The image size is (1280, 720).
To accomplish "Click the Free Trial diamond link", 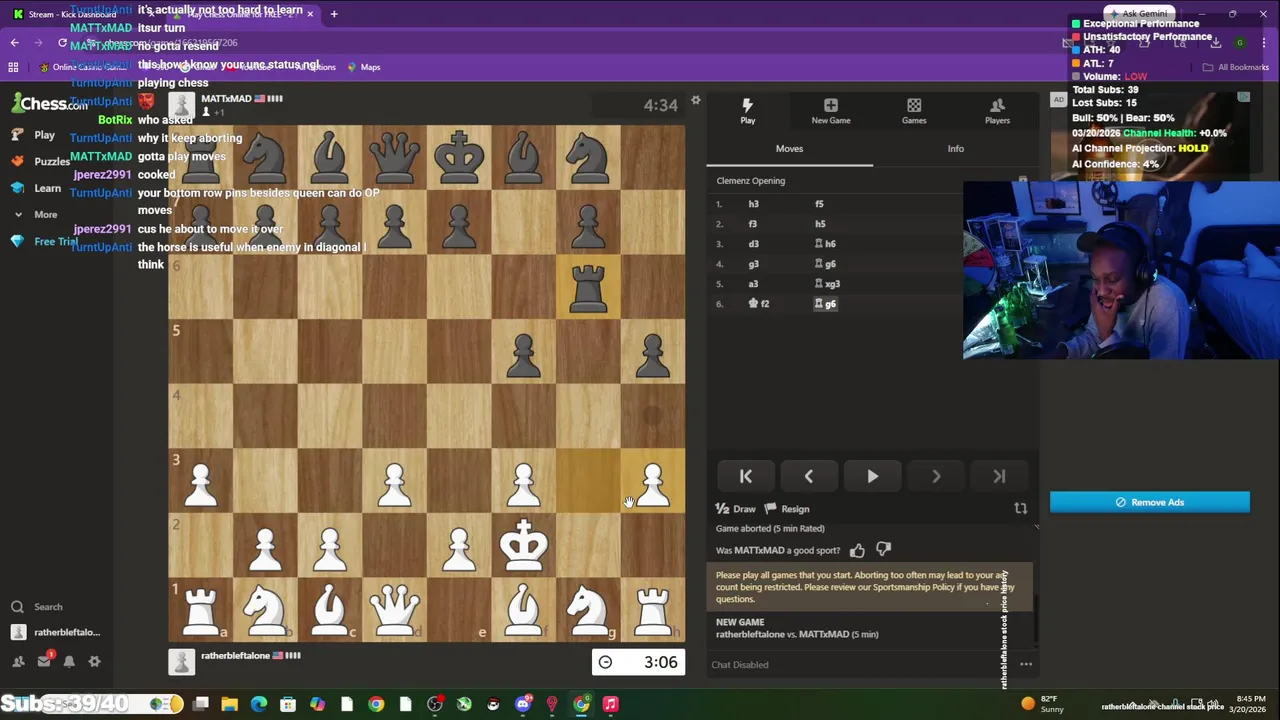I will [x=44, y=241].
